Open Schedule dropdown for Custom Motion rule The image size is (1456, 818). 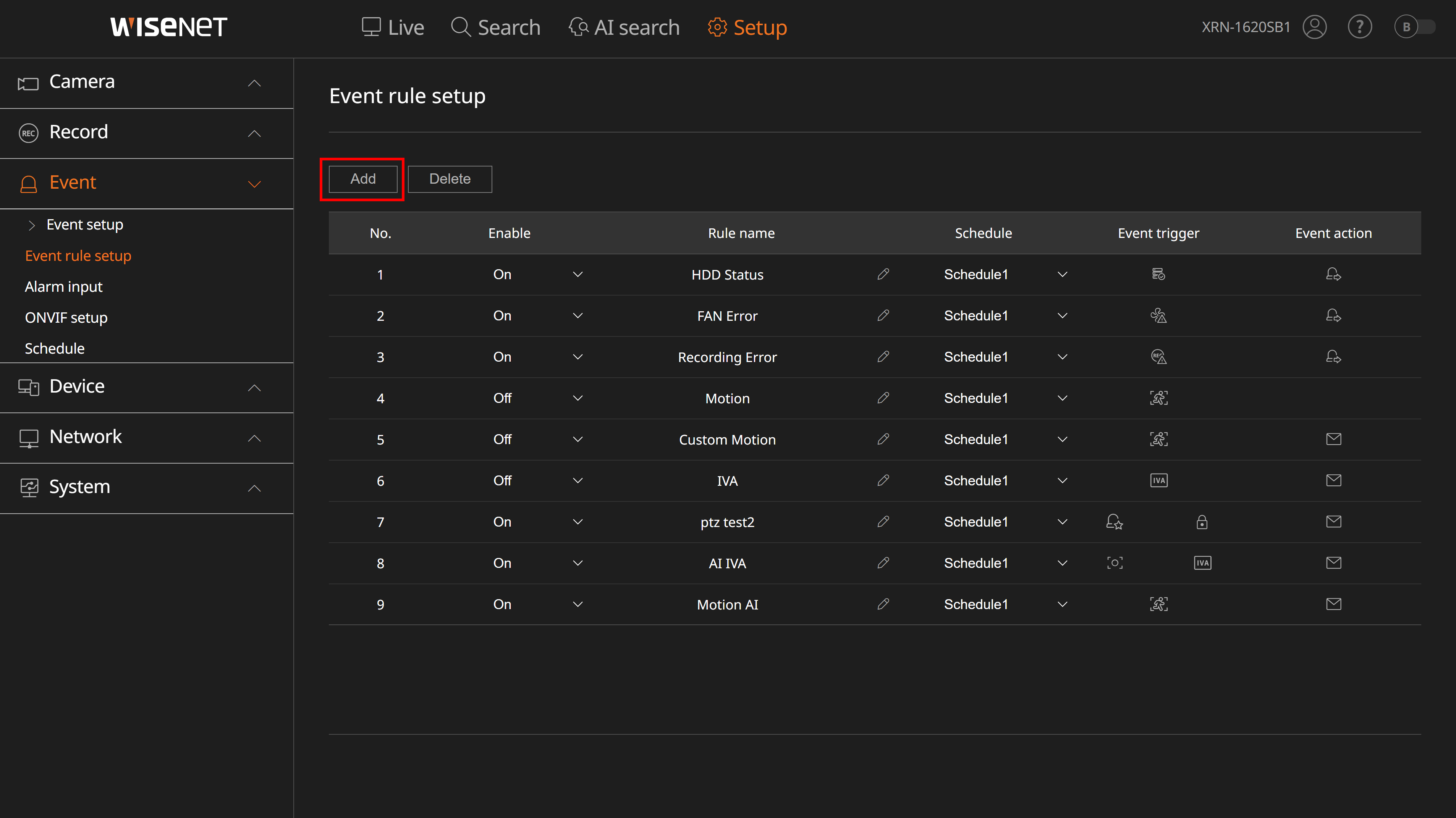point(1062,439)
